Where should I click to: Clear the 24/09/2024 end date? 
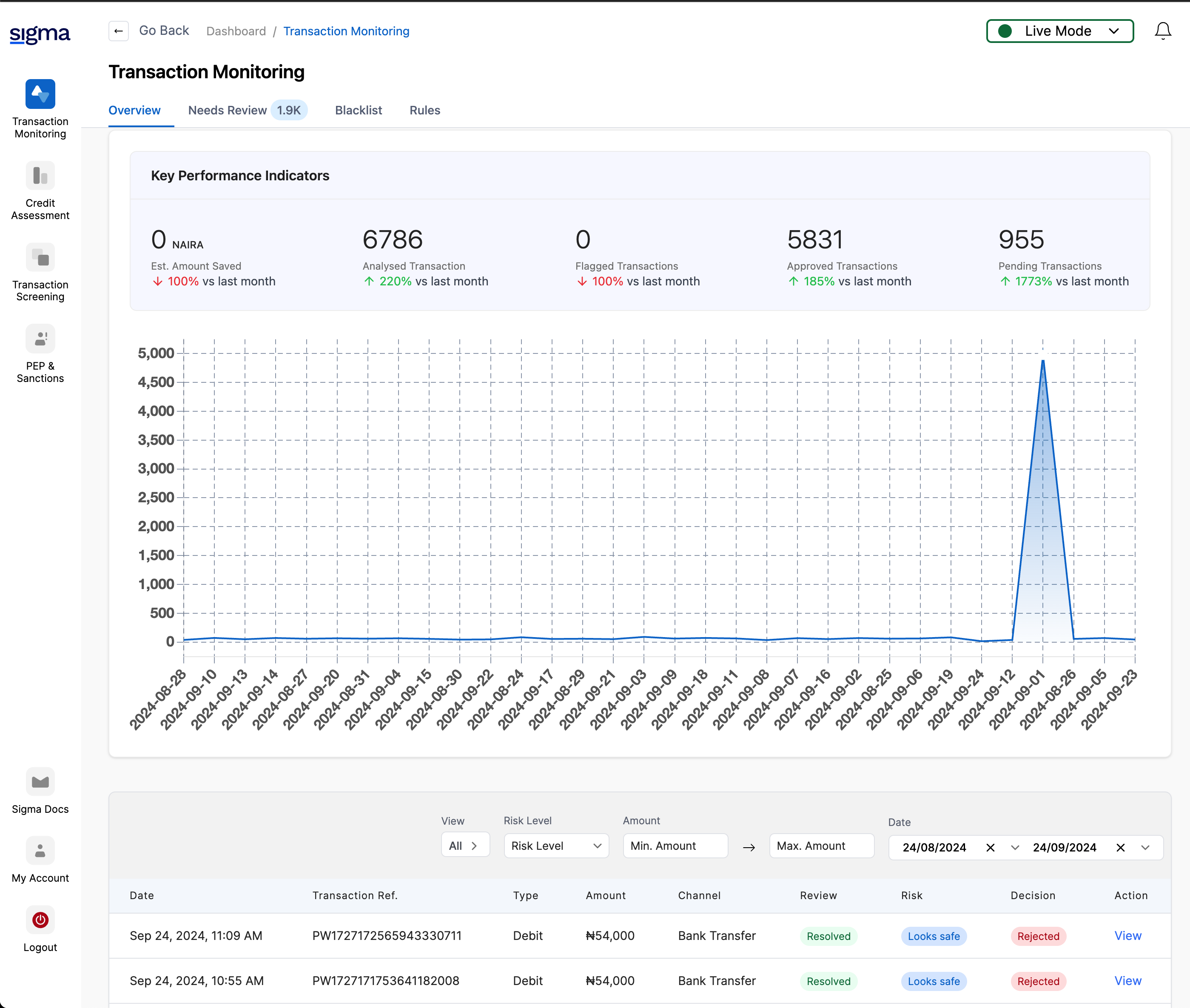(x=1121, y=847)
